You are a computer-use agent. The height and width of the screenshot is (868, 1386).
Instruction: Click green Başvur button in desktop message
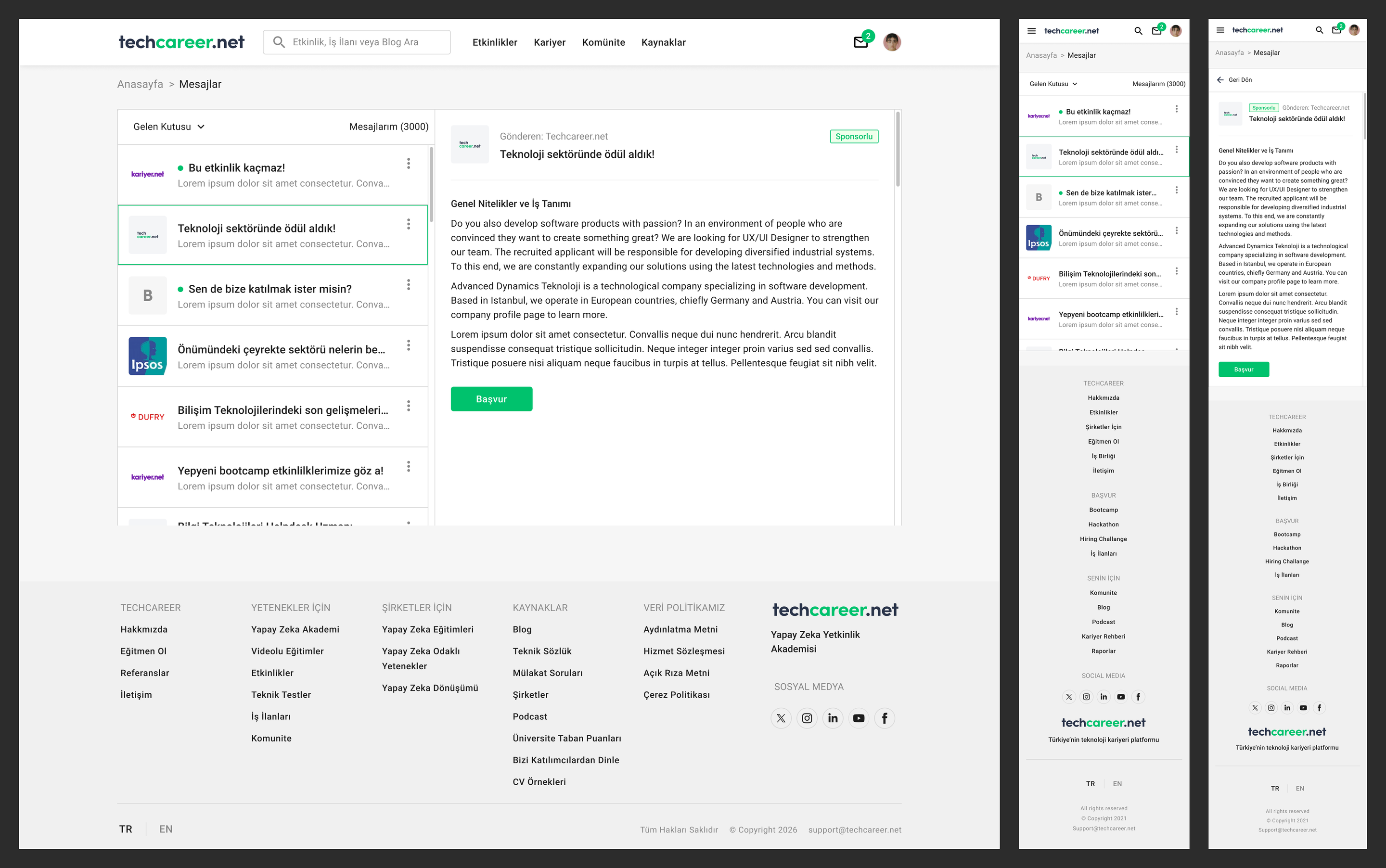[x=491, y=399]
